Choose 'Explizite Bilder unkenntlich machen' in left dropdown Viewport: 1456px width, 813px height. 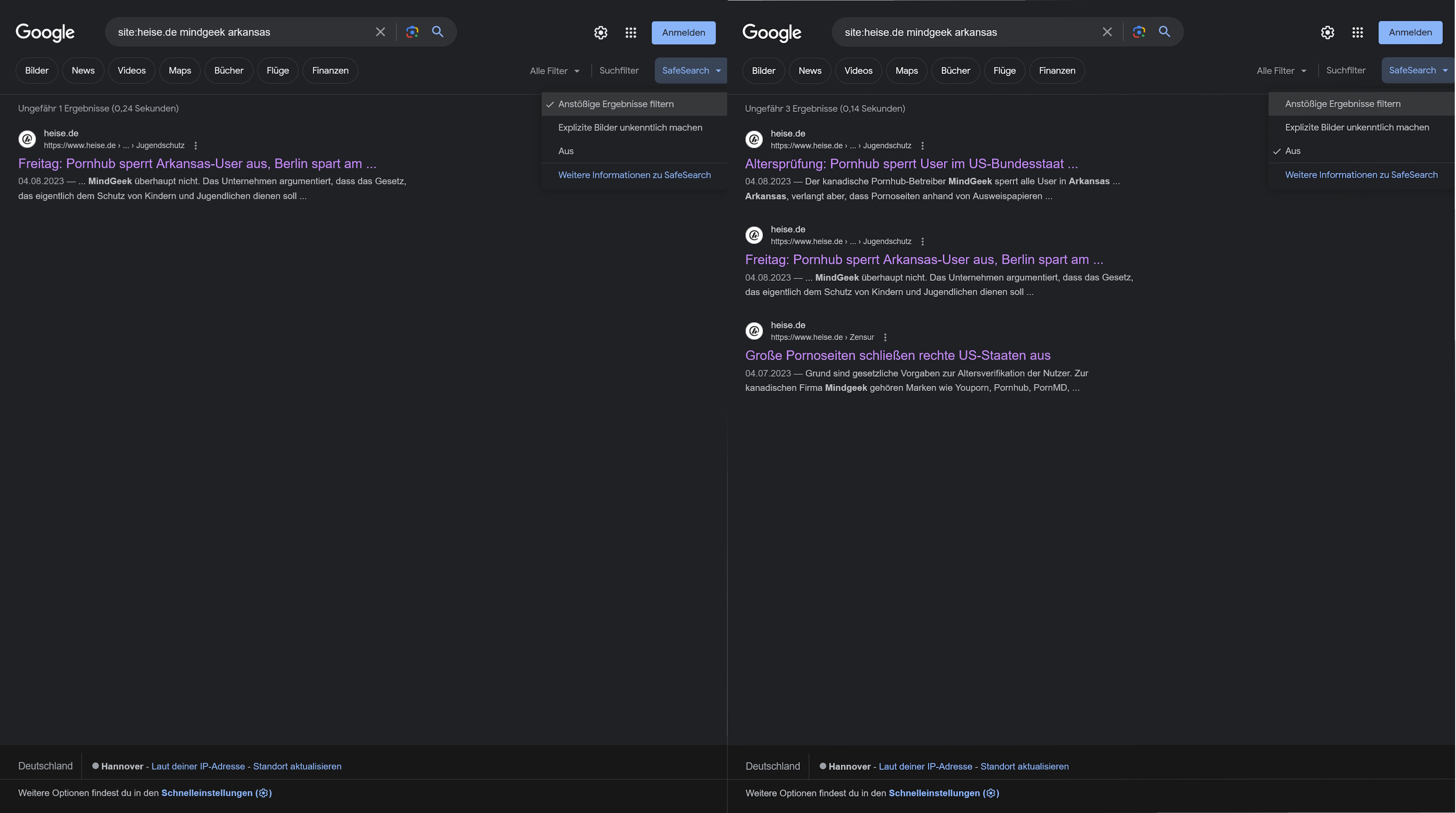630,128
